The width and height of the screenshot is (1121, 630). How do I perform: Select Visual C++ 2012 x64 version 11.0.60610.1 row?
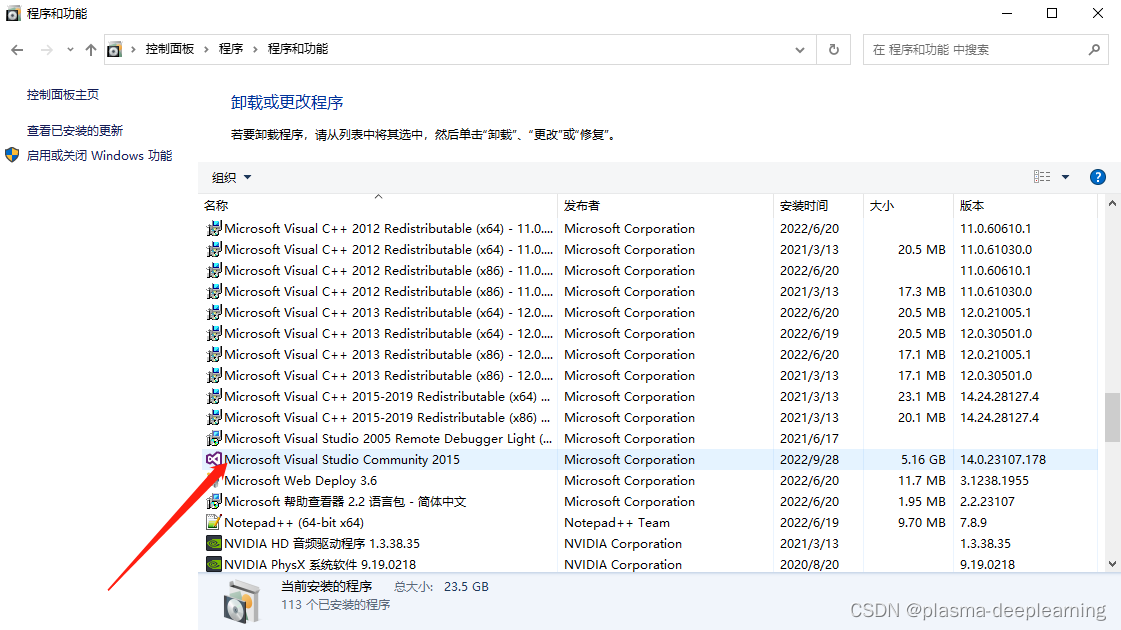648,229
